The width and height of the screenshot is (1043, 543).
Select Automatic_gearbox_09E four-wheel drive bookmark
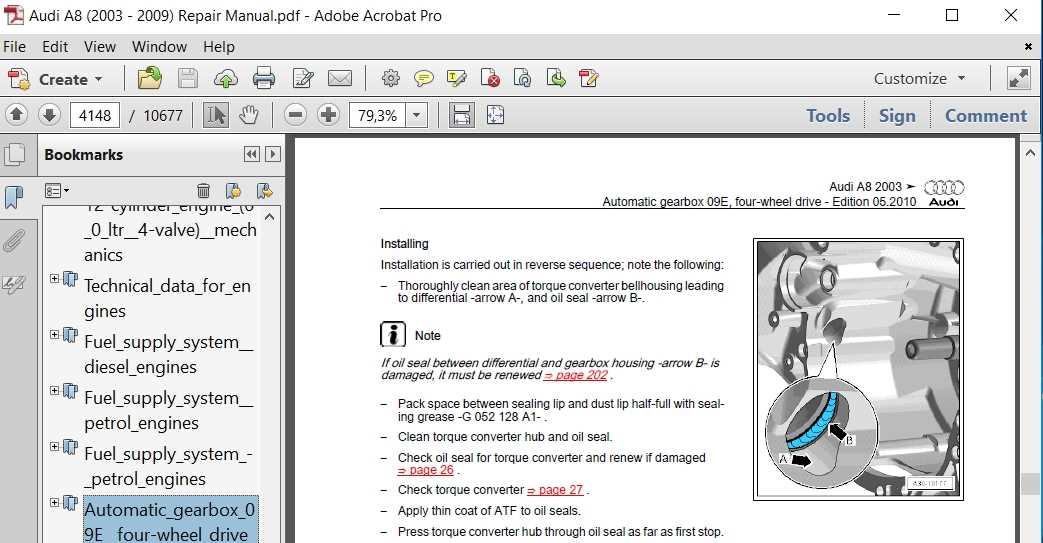tap(170, 520)
